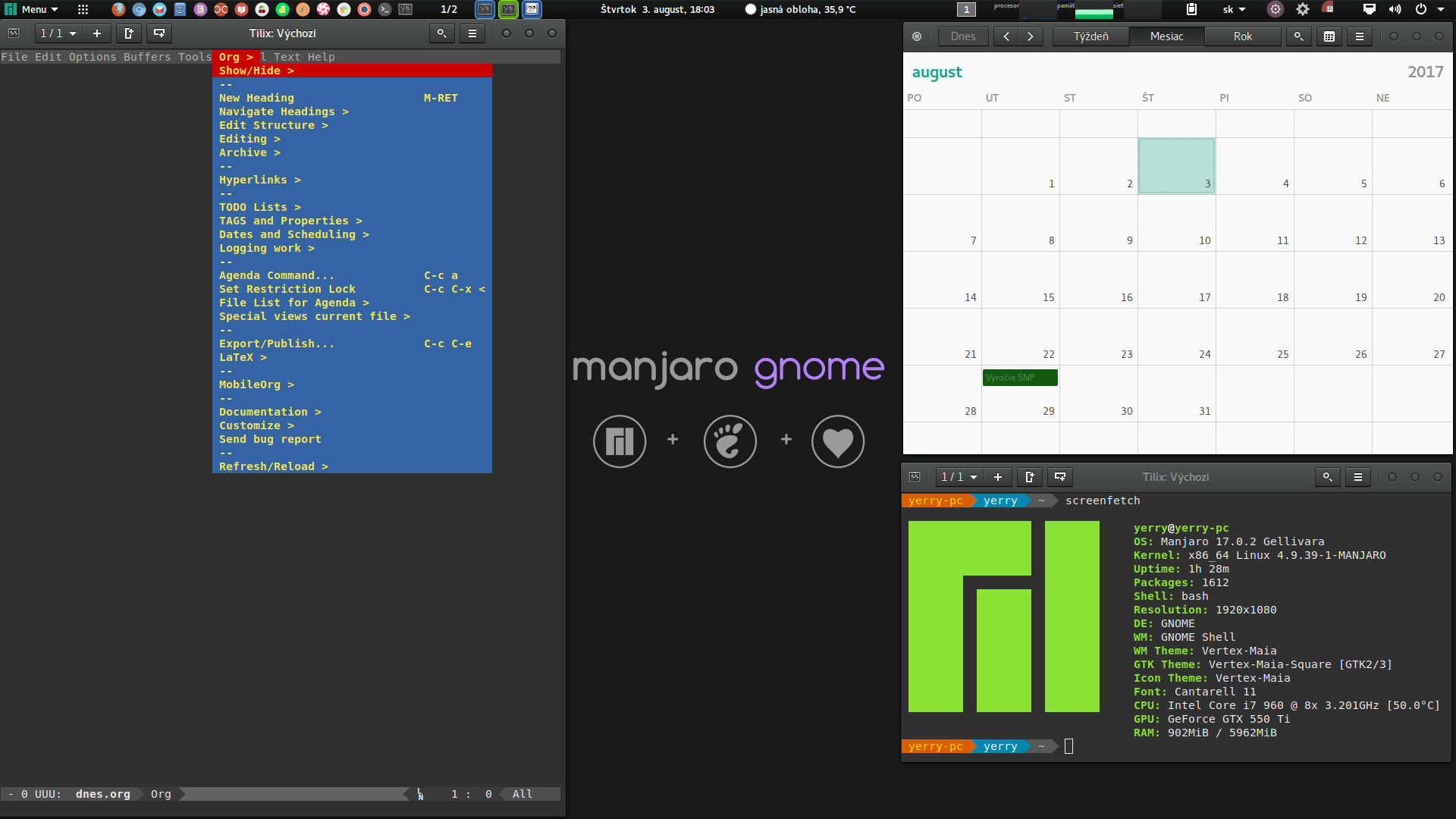Open the mail client launcher icon

[159, 10]
